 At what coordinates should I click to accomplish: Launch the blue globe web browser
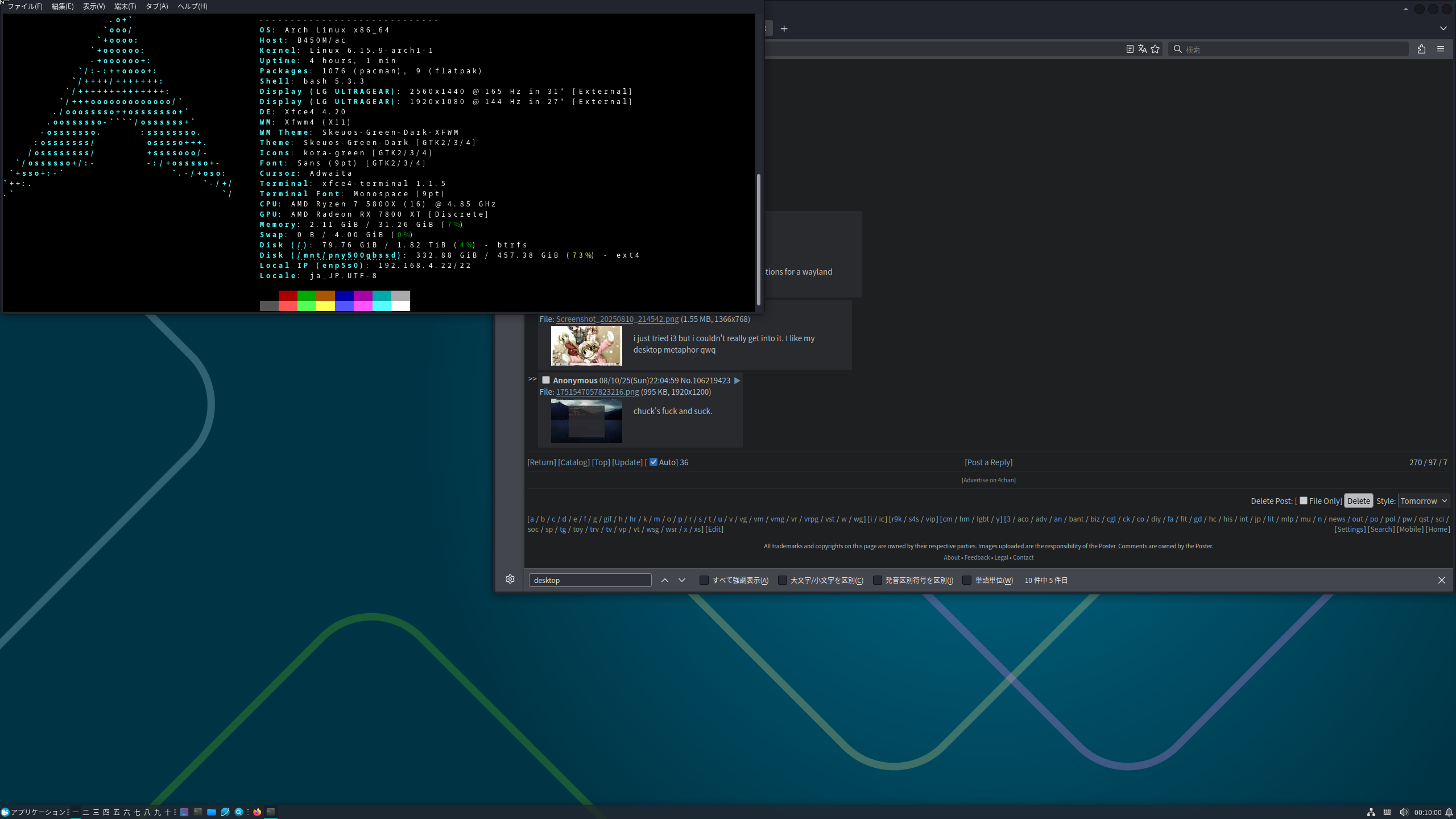(225, 812)
